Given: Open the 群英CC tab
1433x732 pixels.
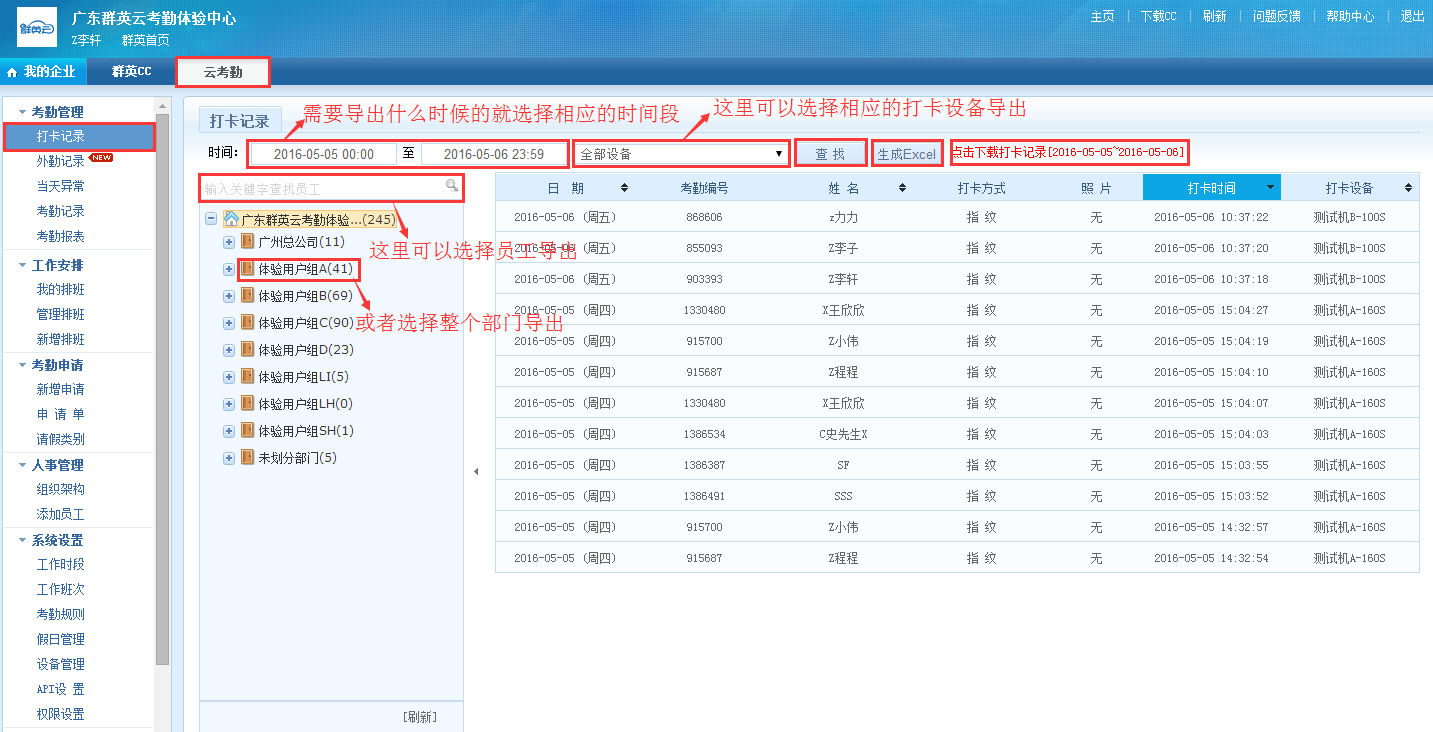Looking at the screenshot, I should tap(131, 72).
